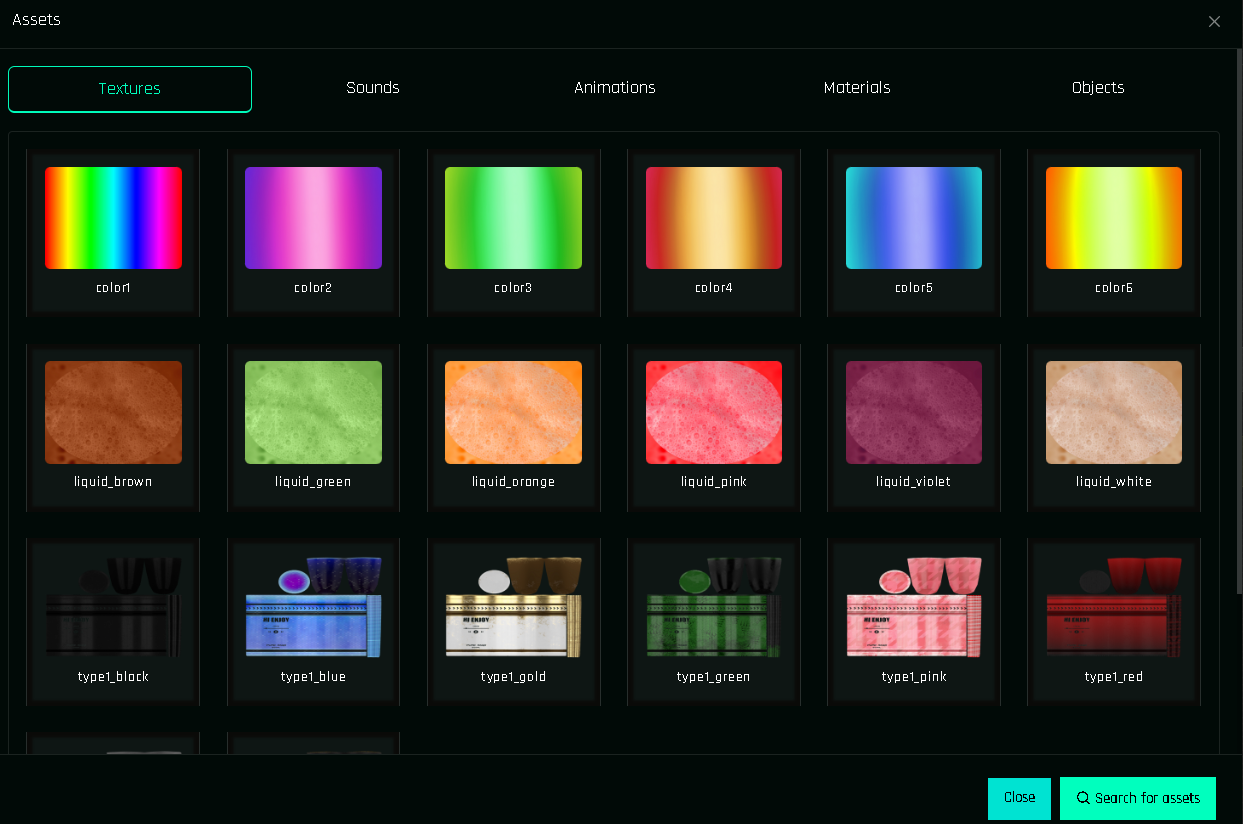Click the color1 label text
This screenshot has height=824, width=1243.
click(x=113, y=288)
